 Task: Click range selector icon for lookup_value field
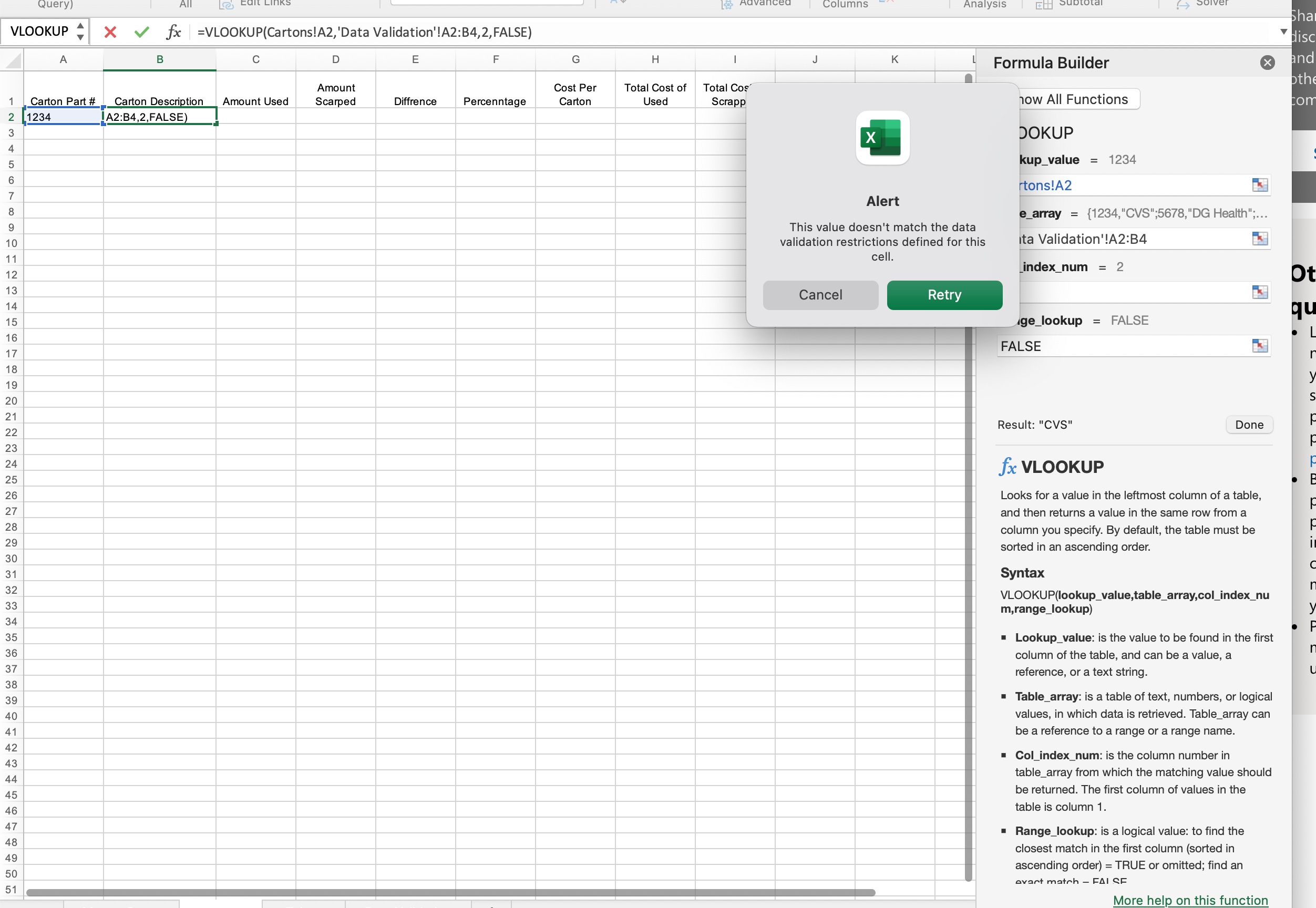(1260, 185)
